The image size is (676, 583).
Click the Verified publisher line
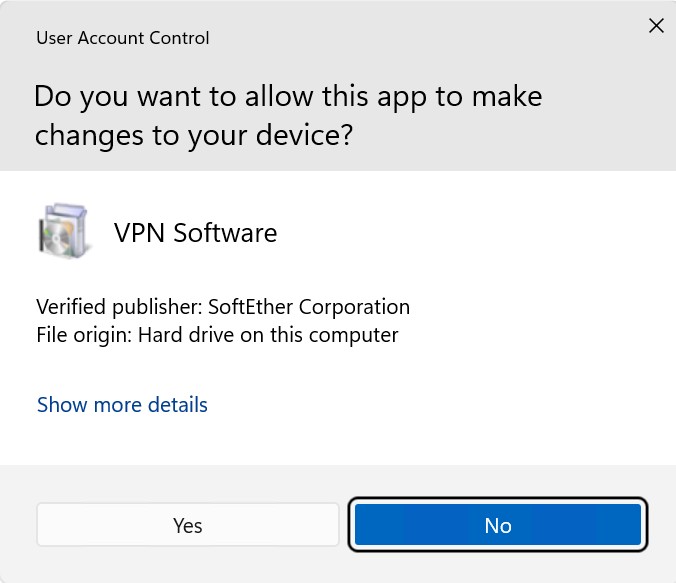223,307
